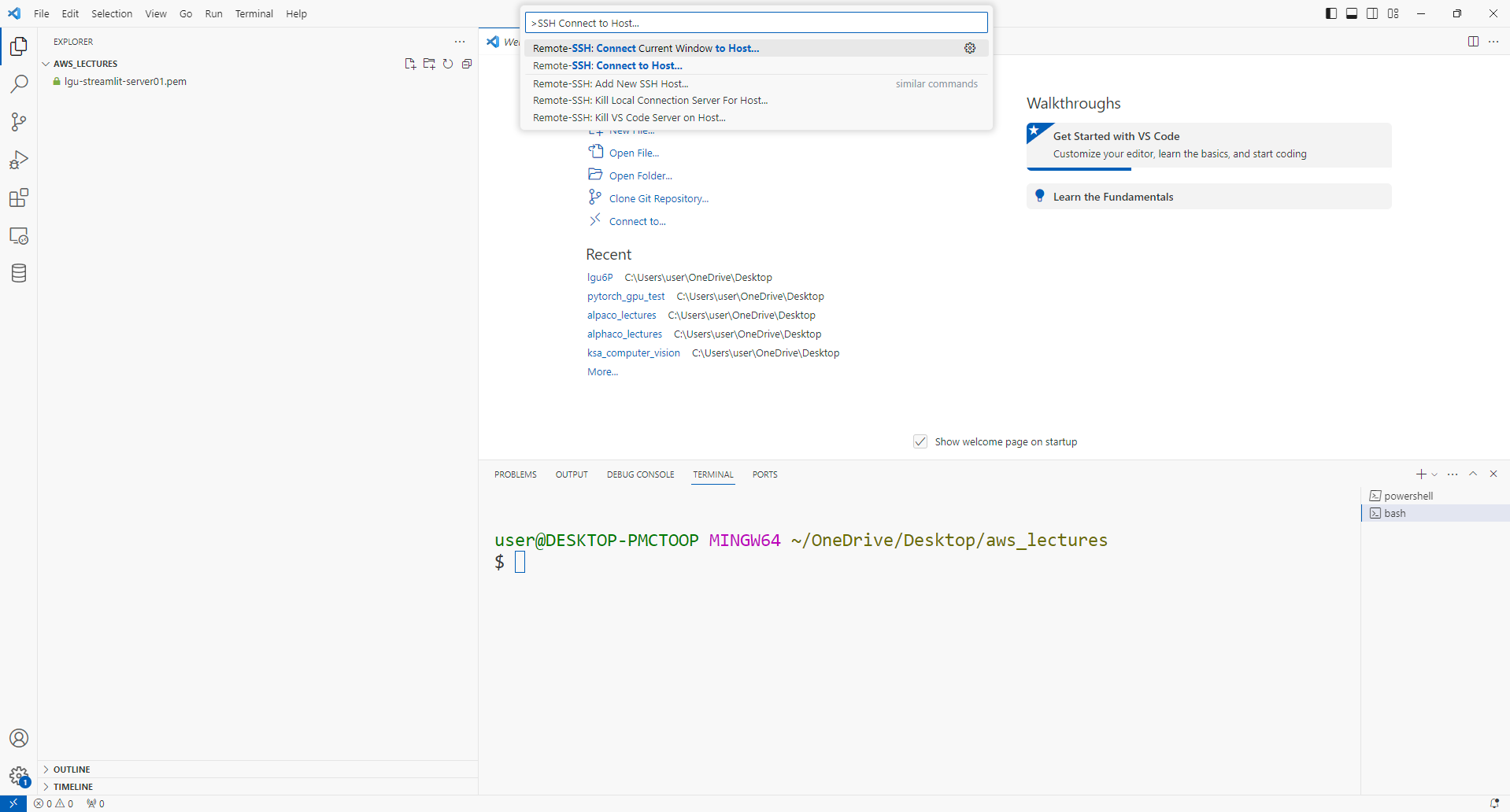Toggle primary side bar layout icon
The image size is (1510, 812).
1331,13
